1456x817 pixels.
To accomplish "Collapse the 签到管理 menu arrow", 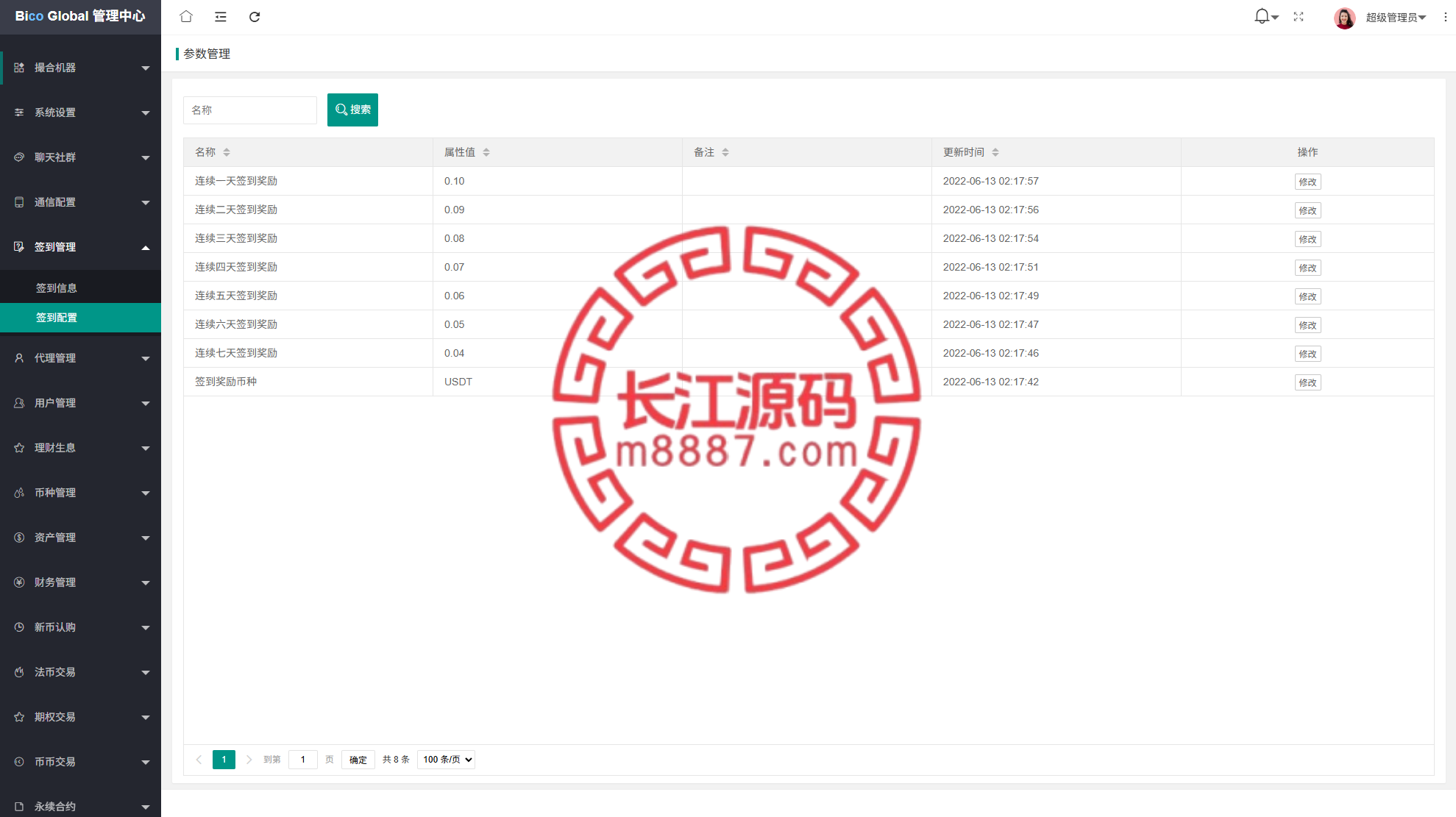I will click(146, 247).
